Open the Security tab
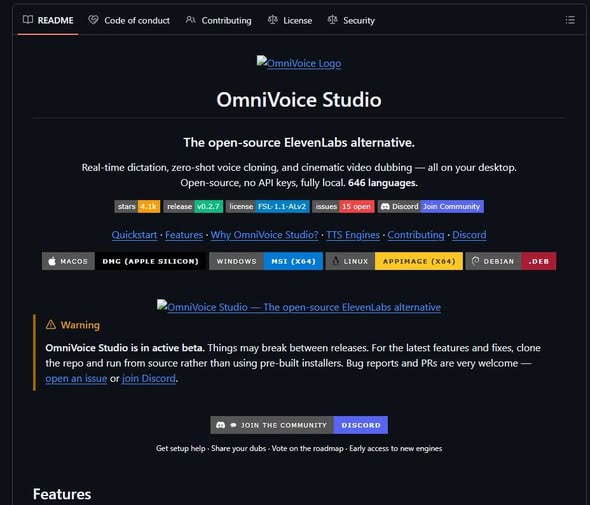Viewport: 590px width, 505px height. point(351,20)
